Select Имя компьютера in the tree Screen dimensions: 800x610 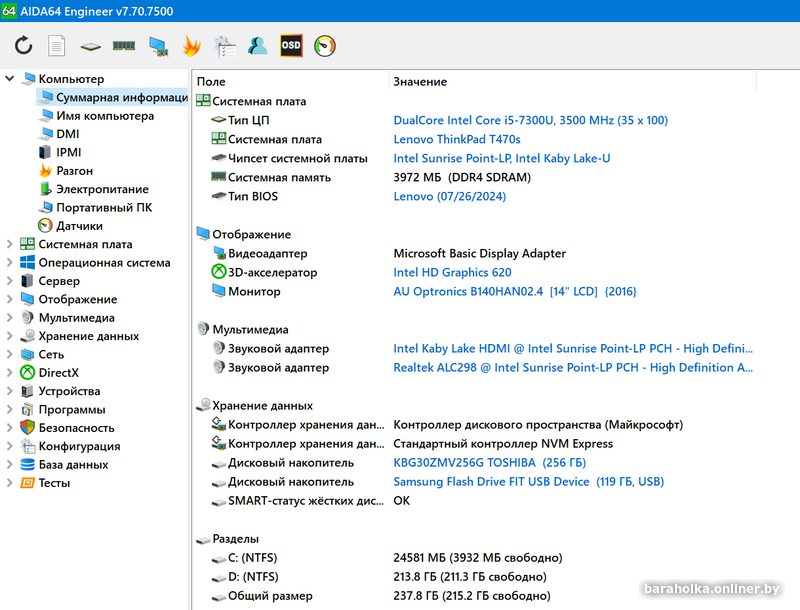click(x=105, y=116)
